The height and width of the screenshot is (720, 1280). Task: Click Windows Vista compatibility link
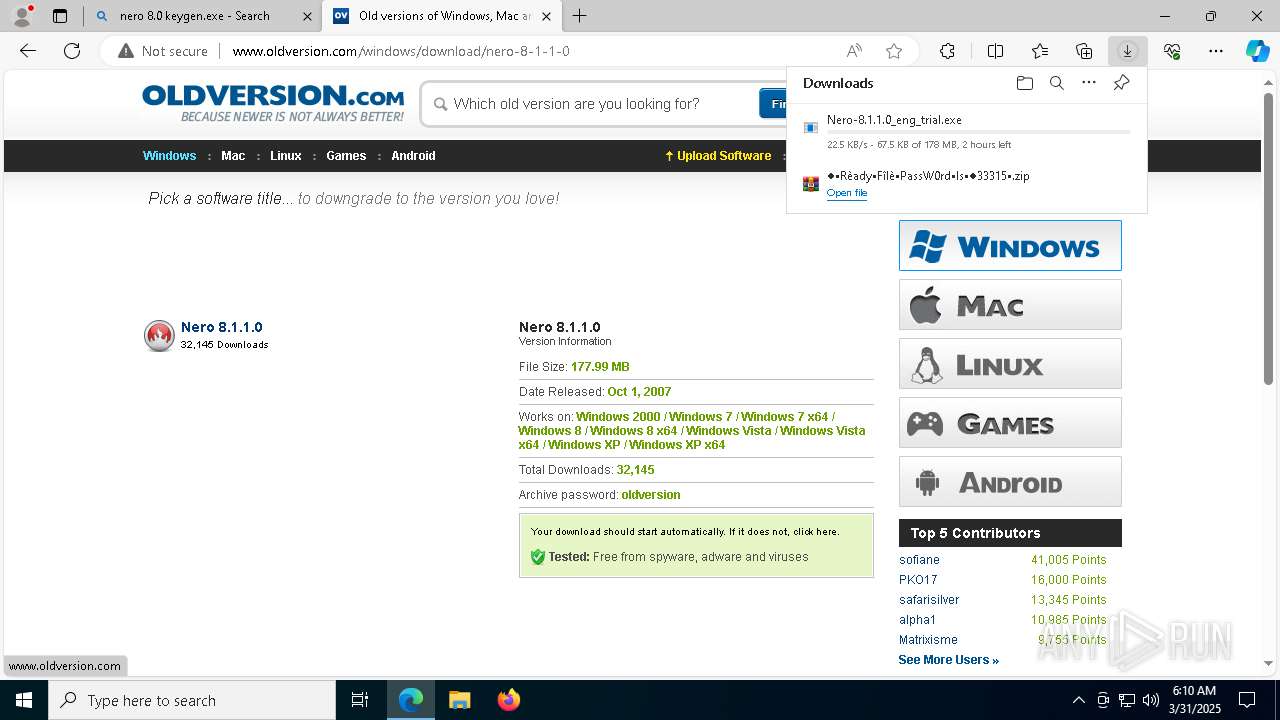(728, 431)
